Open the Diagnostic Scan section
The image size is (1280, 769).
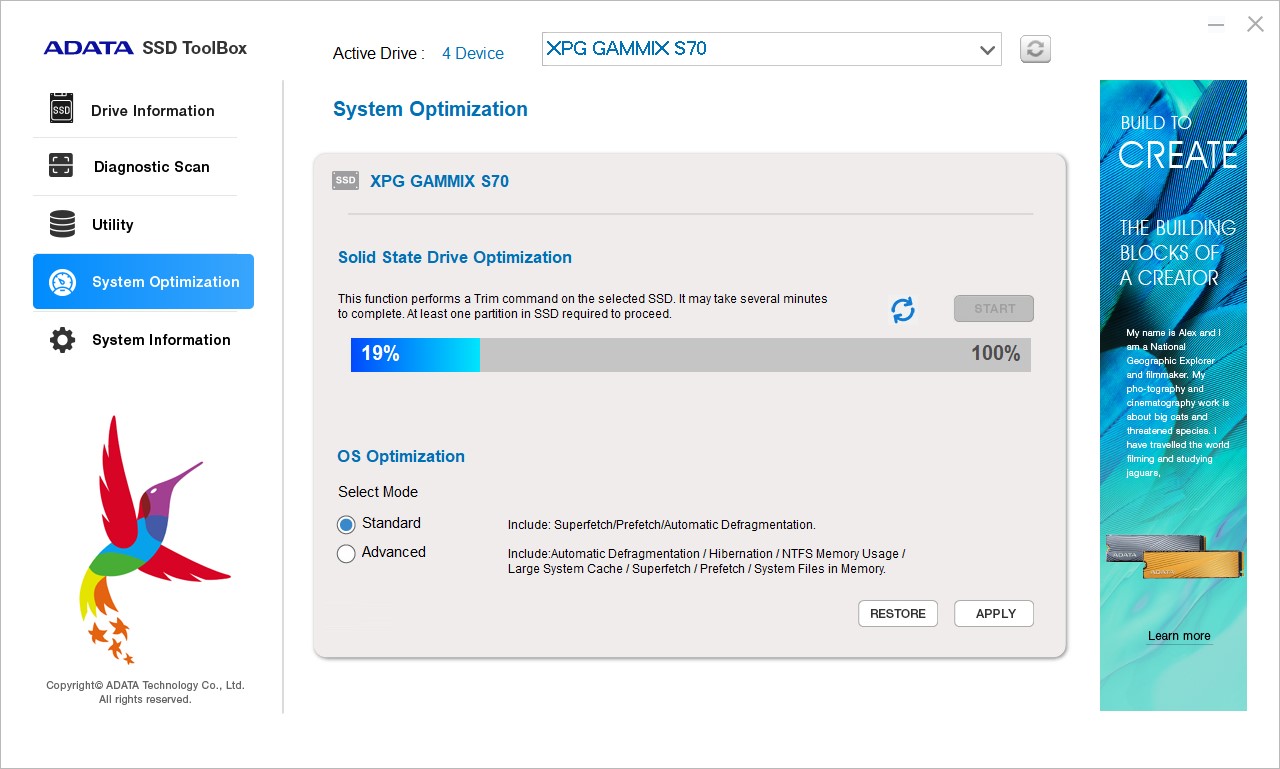(151, 167)
